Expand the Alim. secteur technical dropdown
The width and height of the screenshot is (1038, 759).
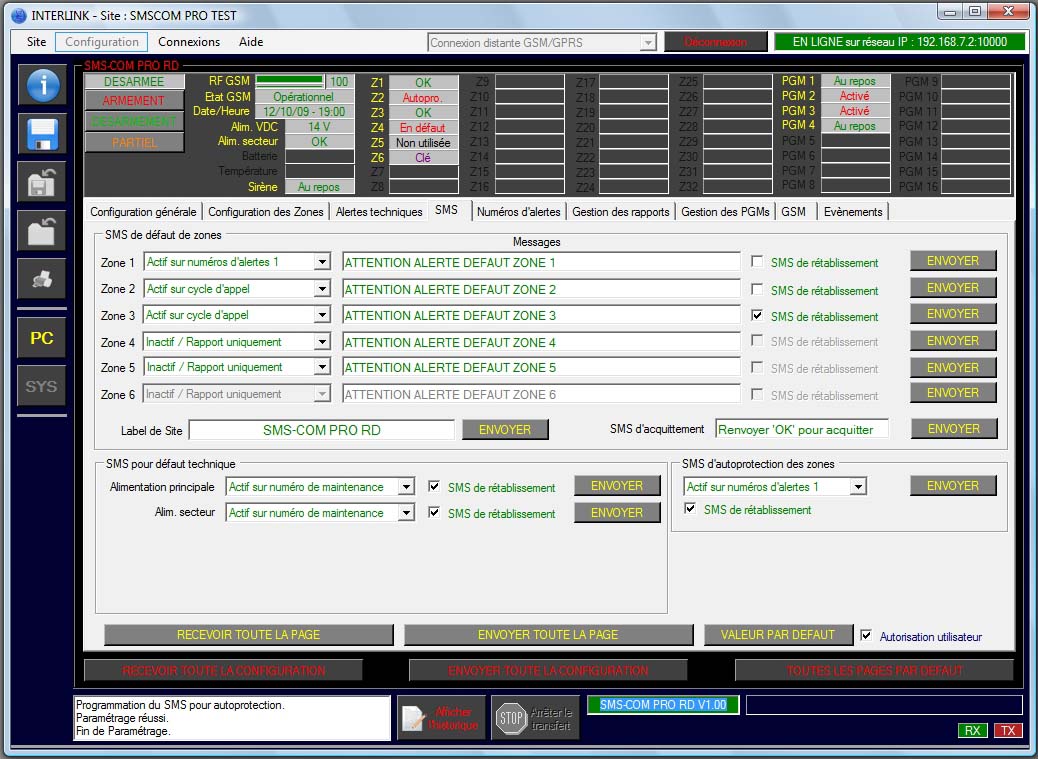(x=406, y=513)
